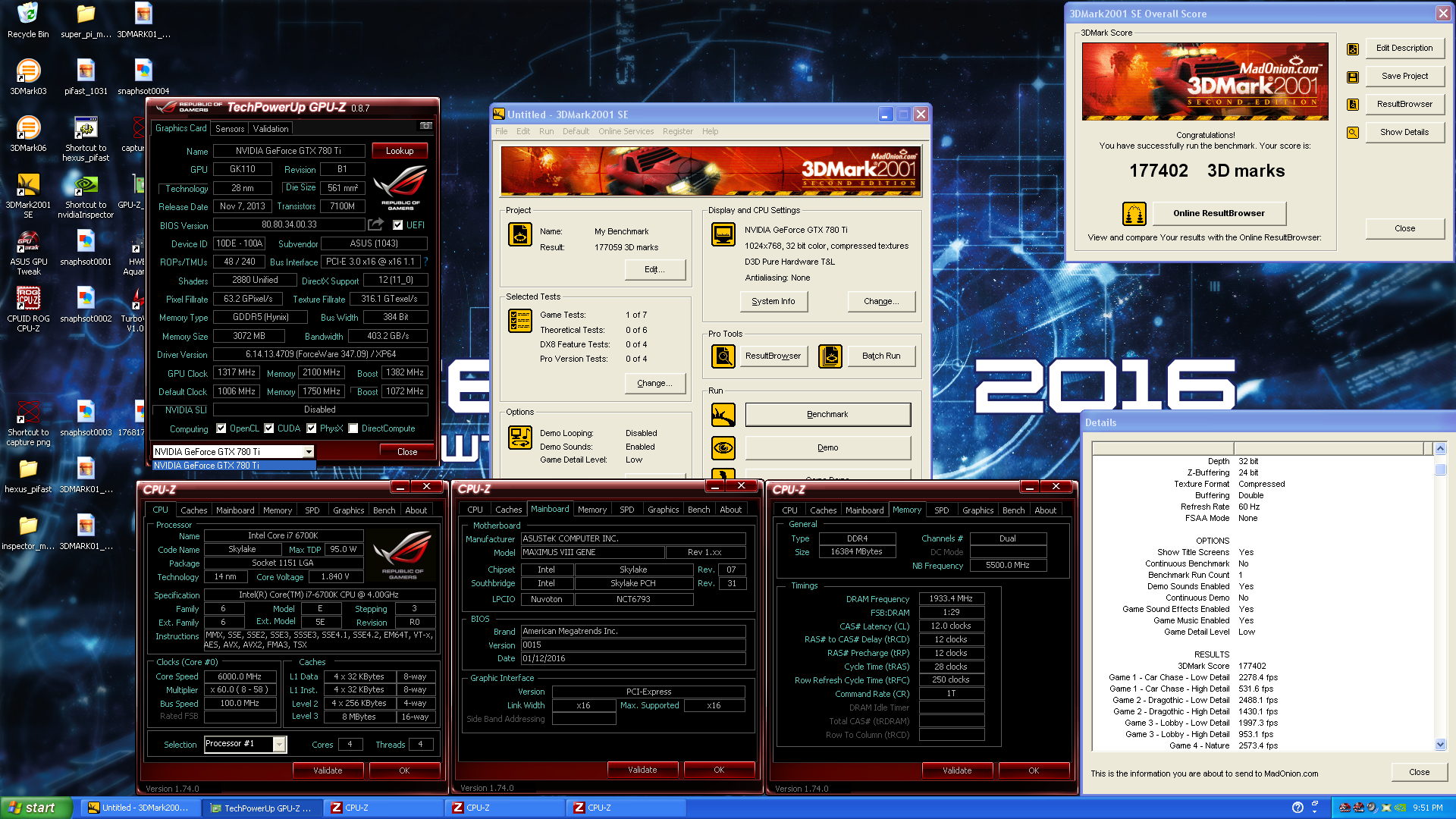Viewport: 1456px width, 819px height.
Task: Click the Project icon in 3DMark2001 window
Action: point(519,235)
